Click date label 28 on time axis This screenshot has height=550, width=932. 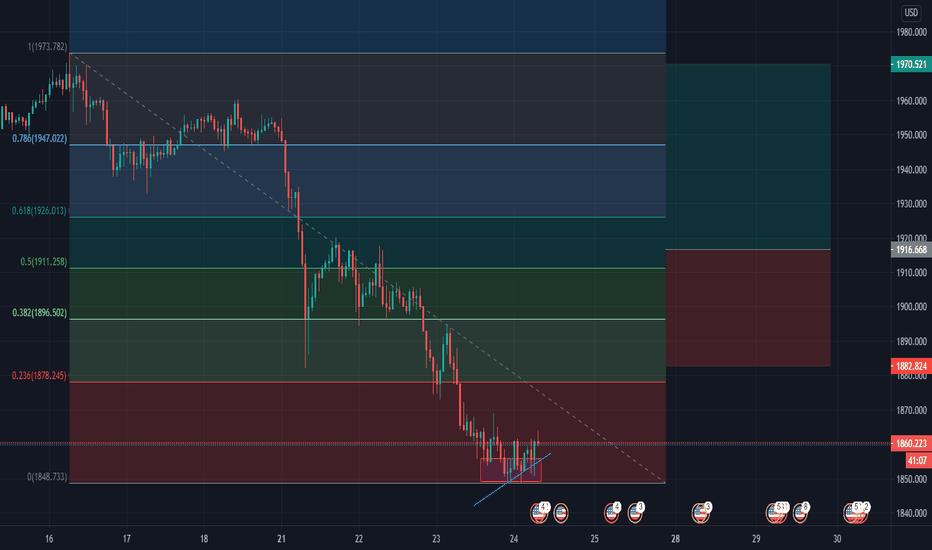[675, 539]
